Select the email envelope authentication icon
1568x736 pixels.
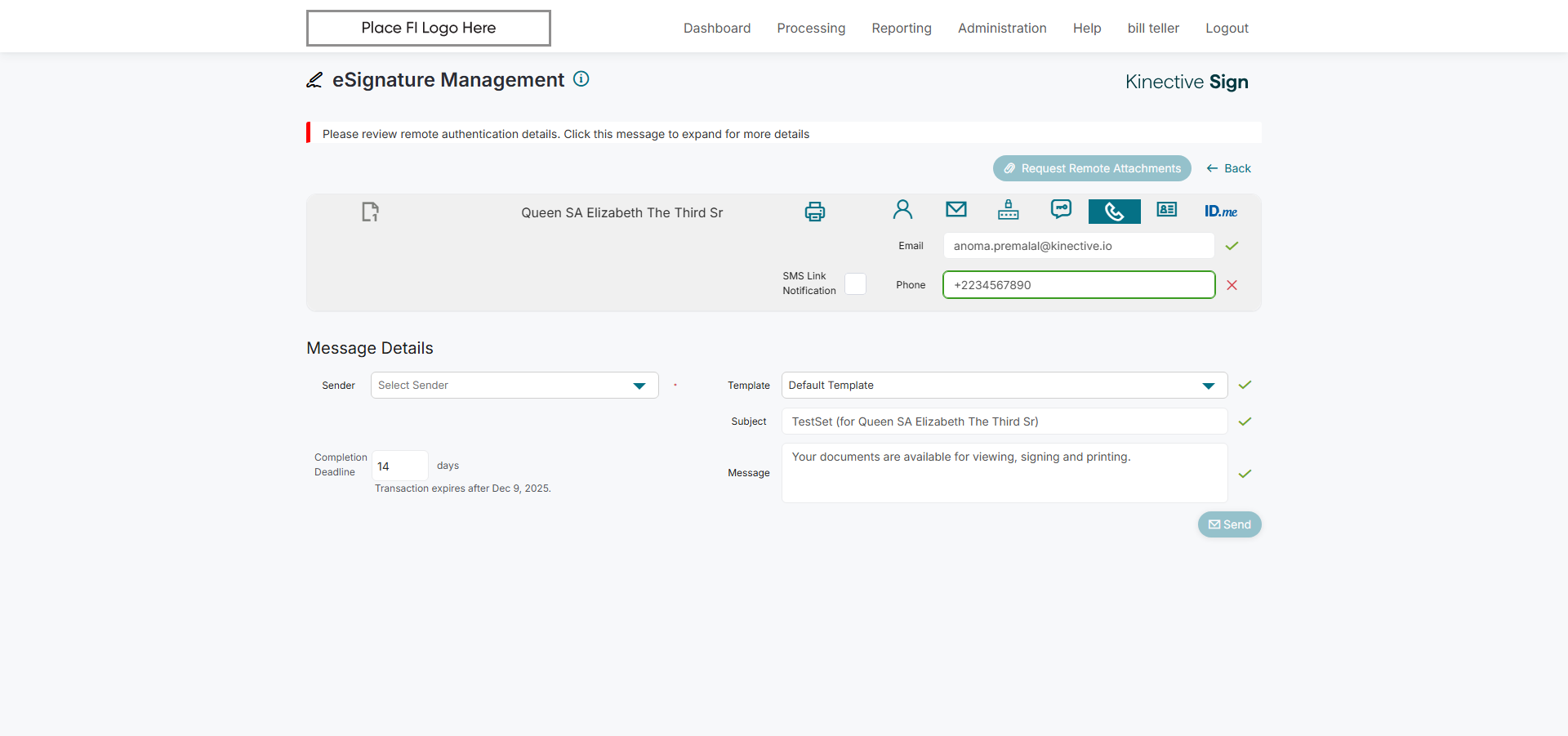coord(955,210)
